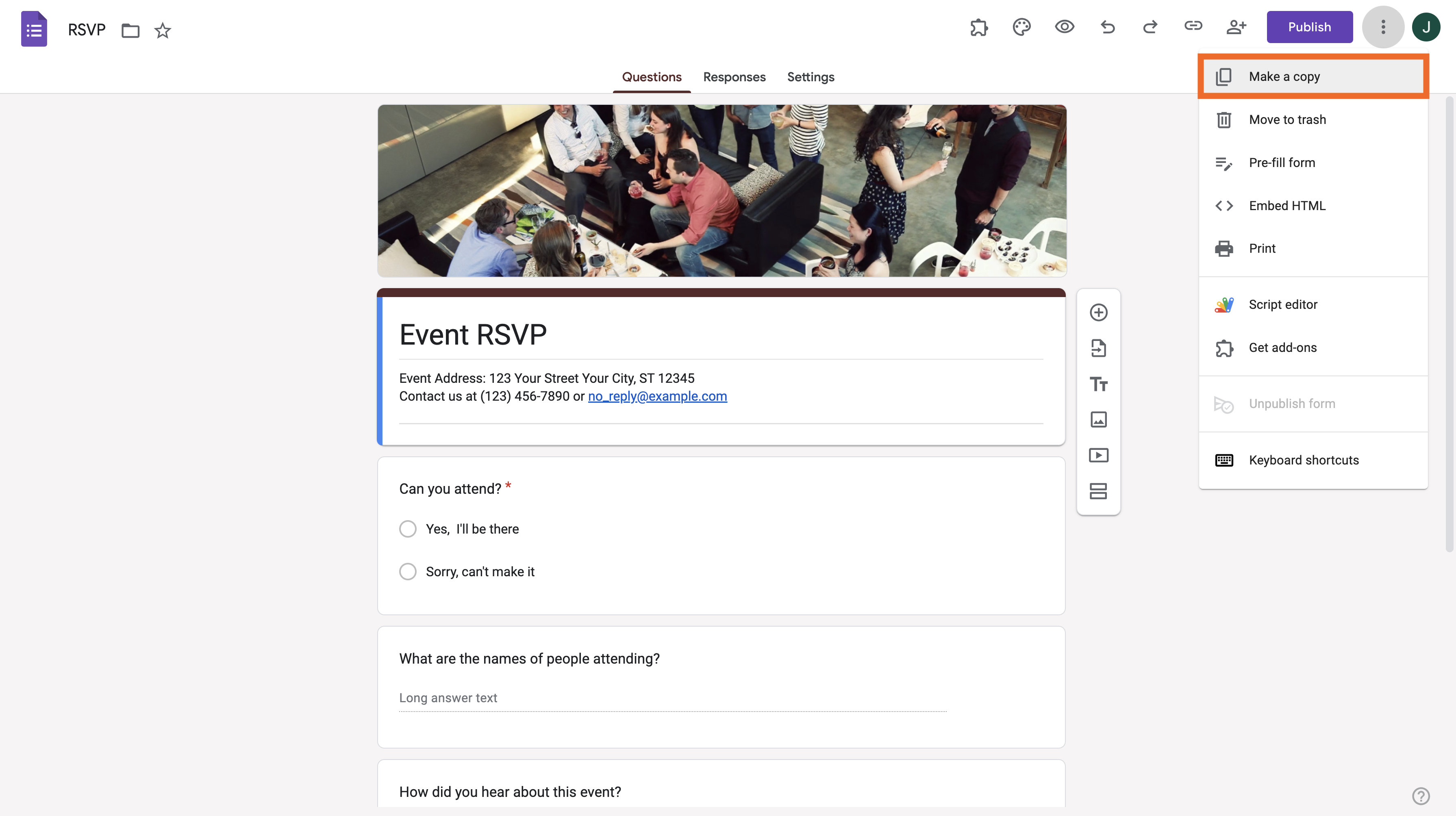Image resolution: width=1456 pixels, height=816 pixels.
Task: Close the three-dot more options menu
Action: pos(1383,27)
